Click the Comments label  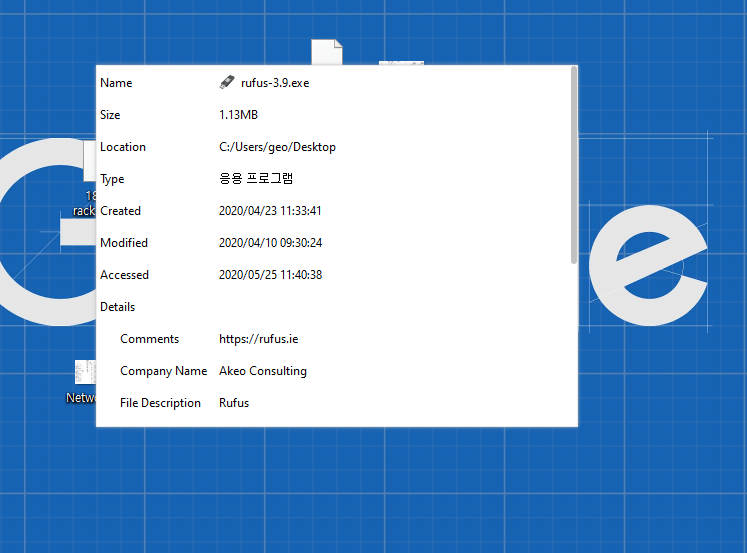click(150, 339)
